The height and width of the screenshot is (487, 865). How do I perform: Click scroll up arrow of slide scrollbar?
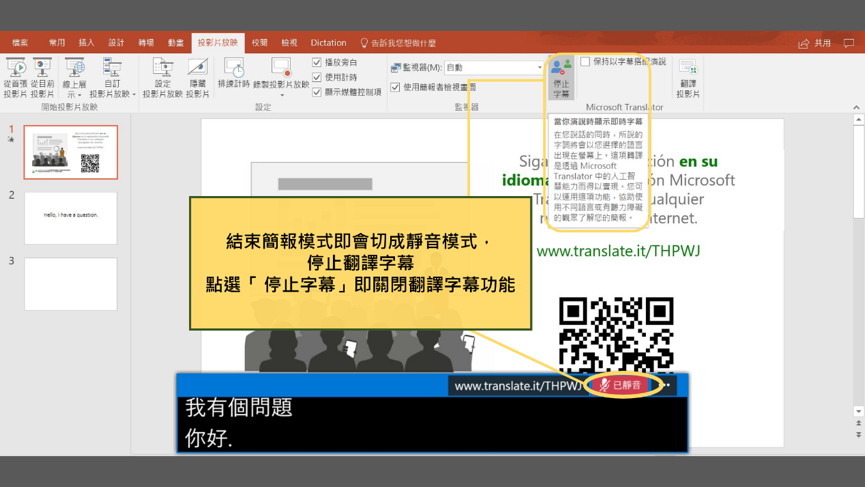click(858, 119)
